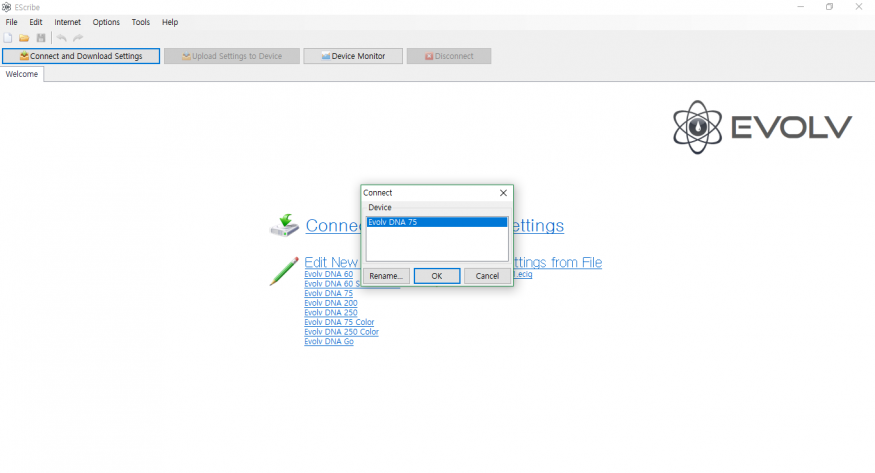
Task: Click Rename... in Connect dialog
Action: 386,276
